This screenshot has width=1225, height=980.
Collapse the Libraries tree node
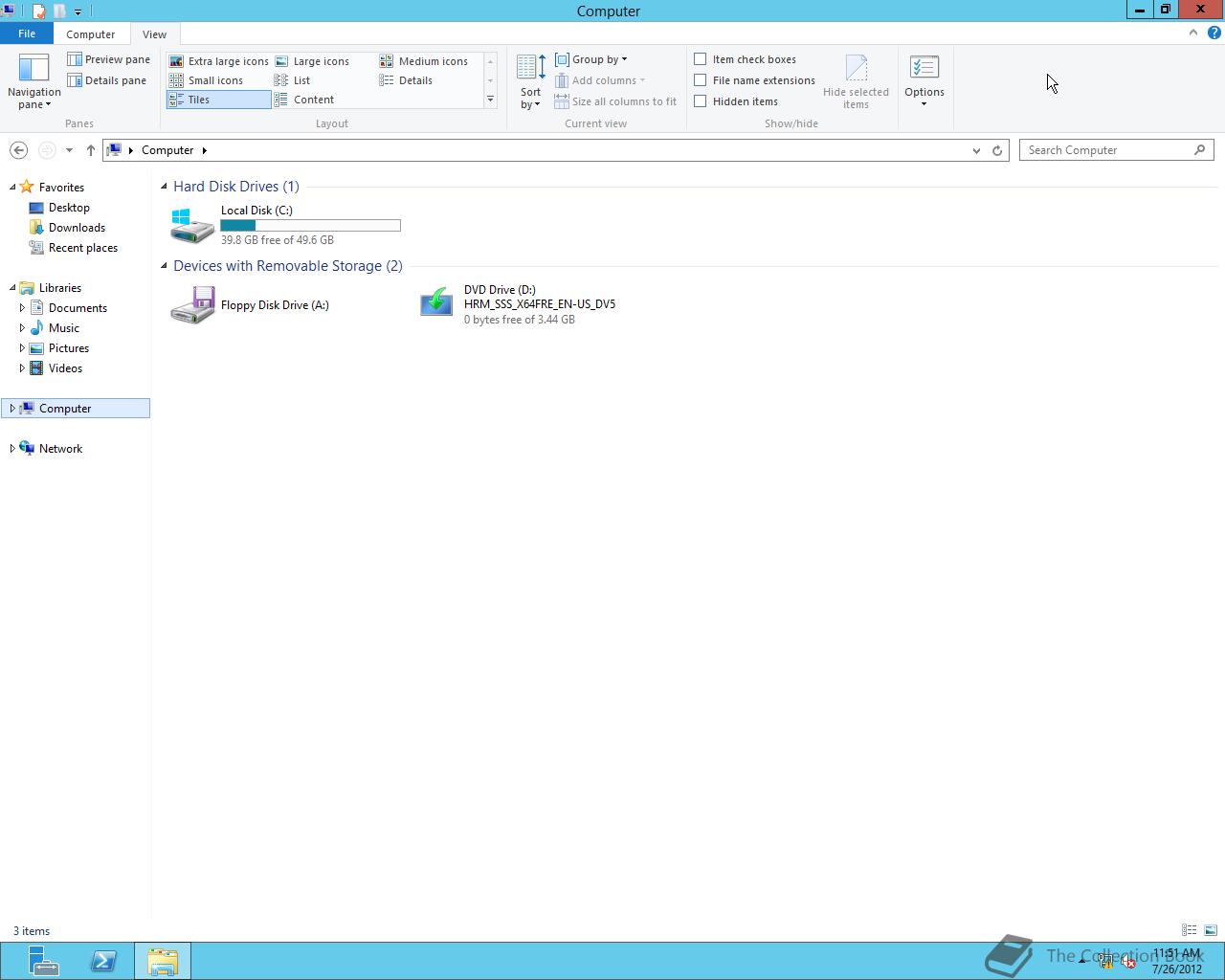pyautogui.click(x=12, y=288)
